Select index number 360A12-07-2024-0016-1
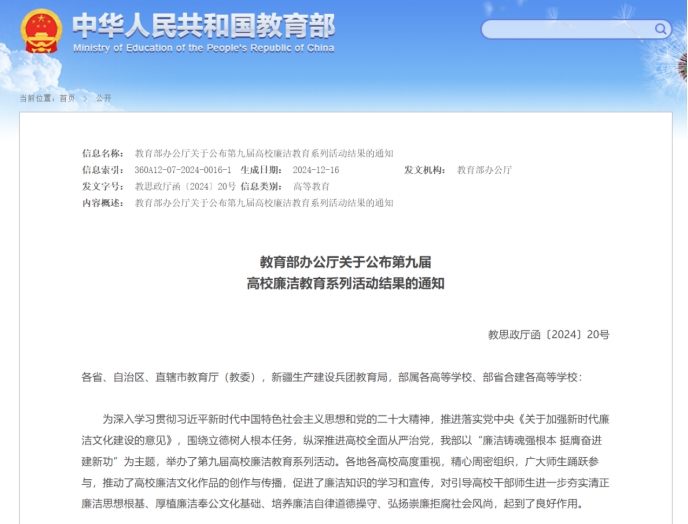The width and height of the screenshot is (688, 524). 182,170
